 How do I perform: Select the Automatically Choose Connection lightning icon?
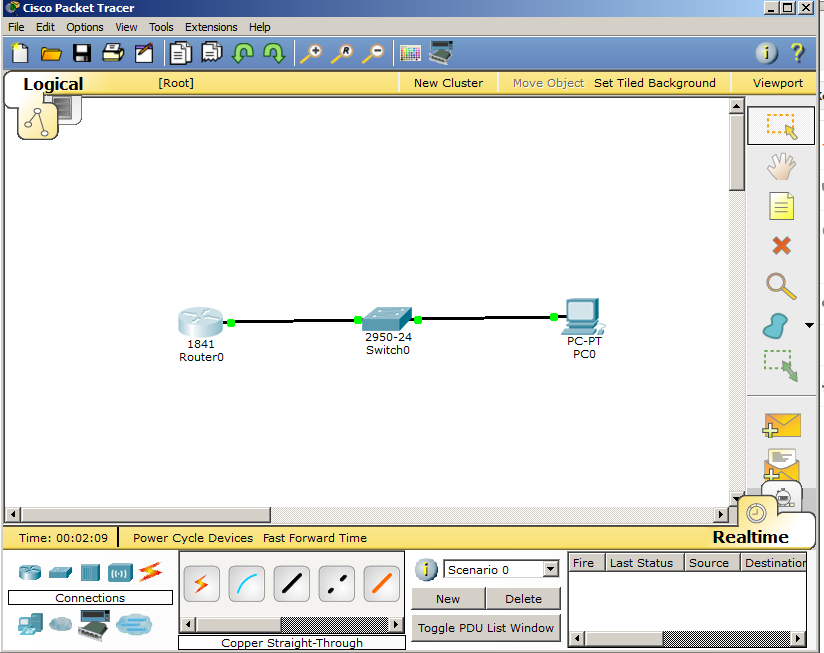coord(201,583)
